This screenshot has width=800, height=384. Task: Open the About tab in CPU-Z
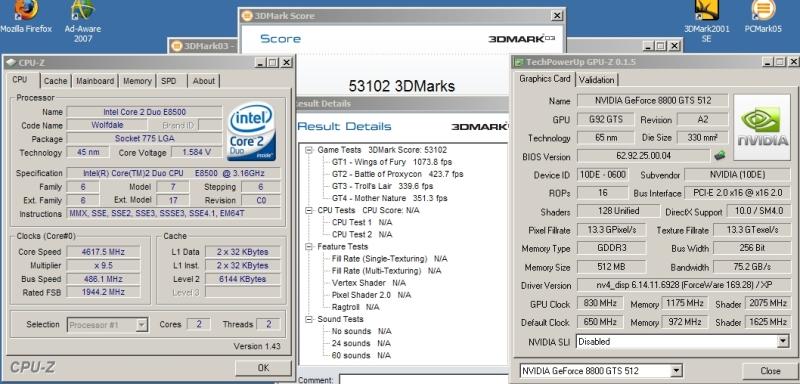(204, 81)
